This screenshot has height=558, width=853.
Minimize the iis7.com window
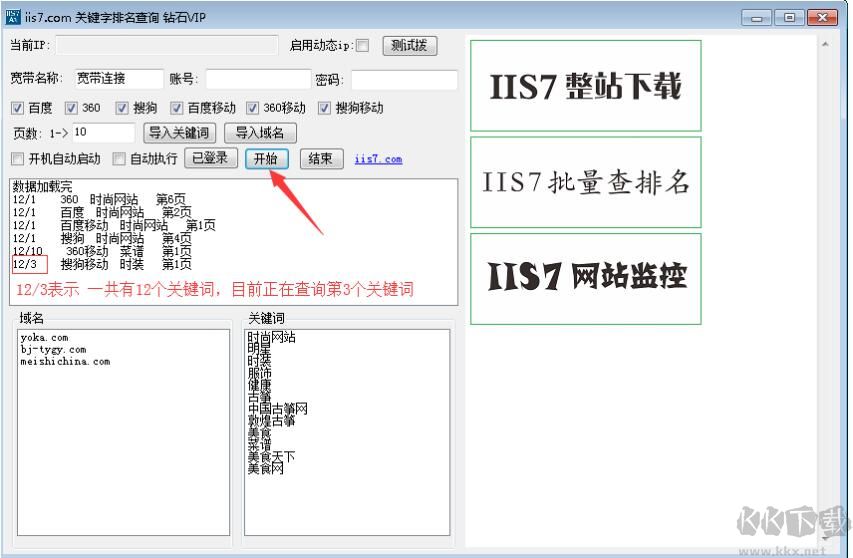pyautogui.click(x=757, y=18)
